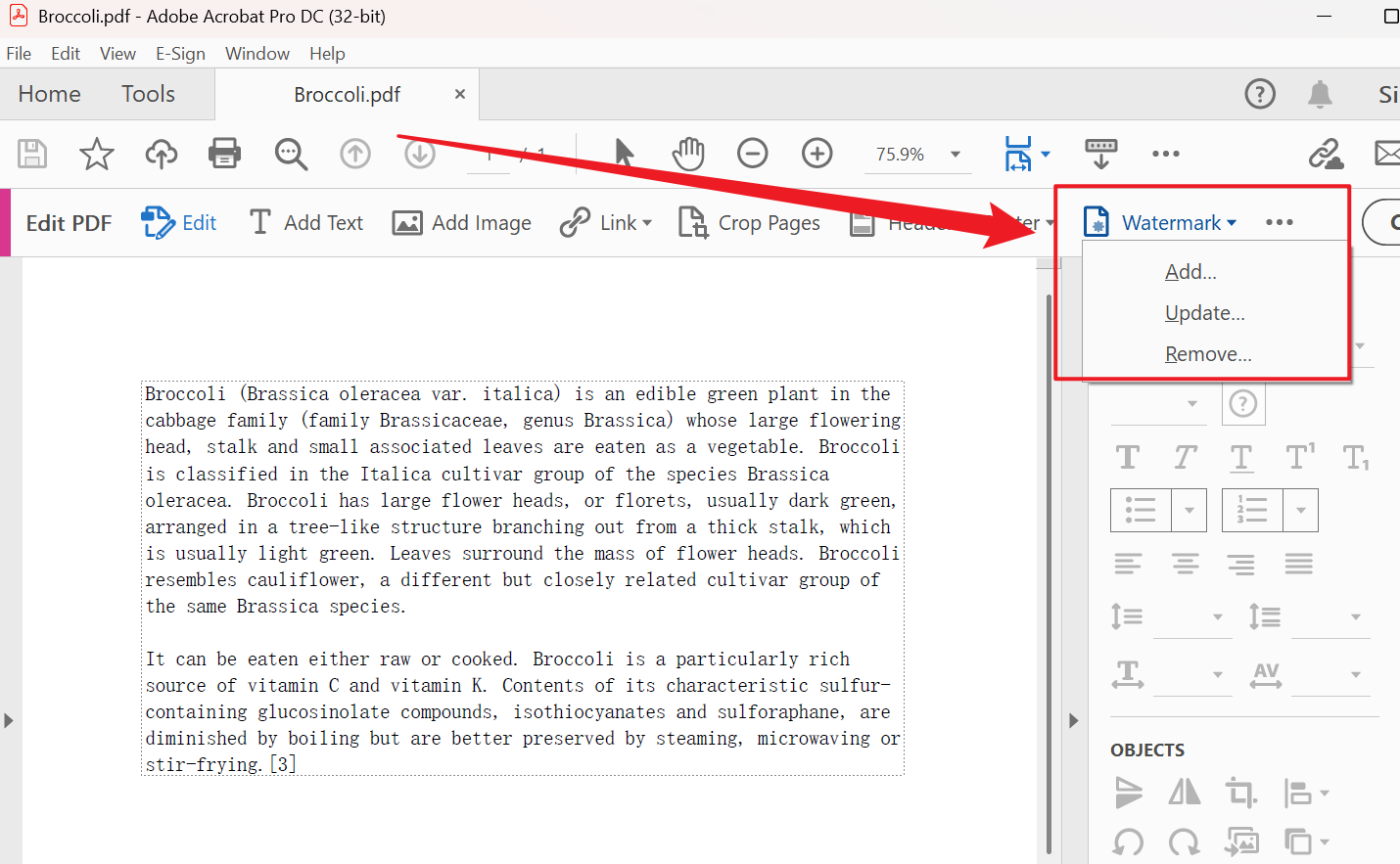The width and height of the screenshot is (1400, 864).
Task: Select the crop image tool under Objects
Action: (x=1241, y=792)
